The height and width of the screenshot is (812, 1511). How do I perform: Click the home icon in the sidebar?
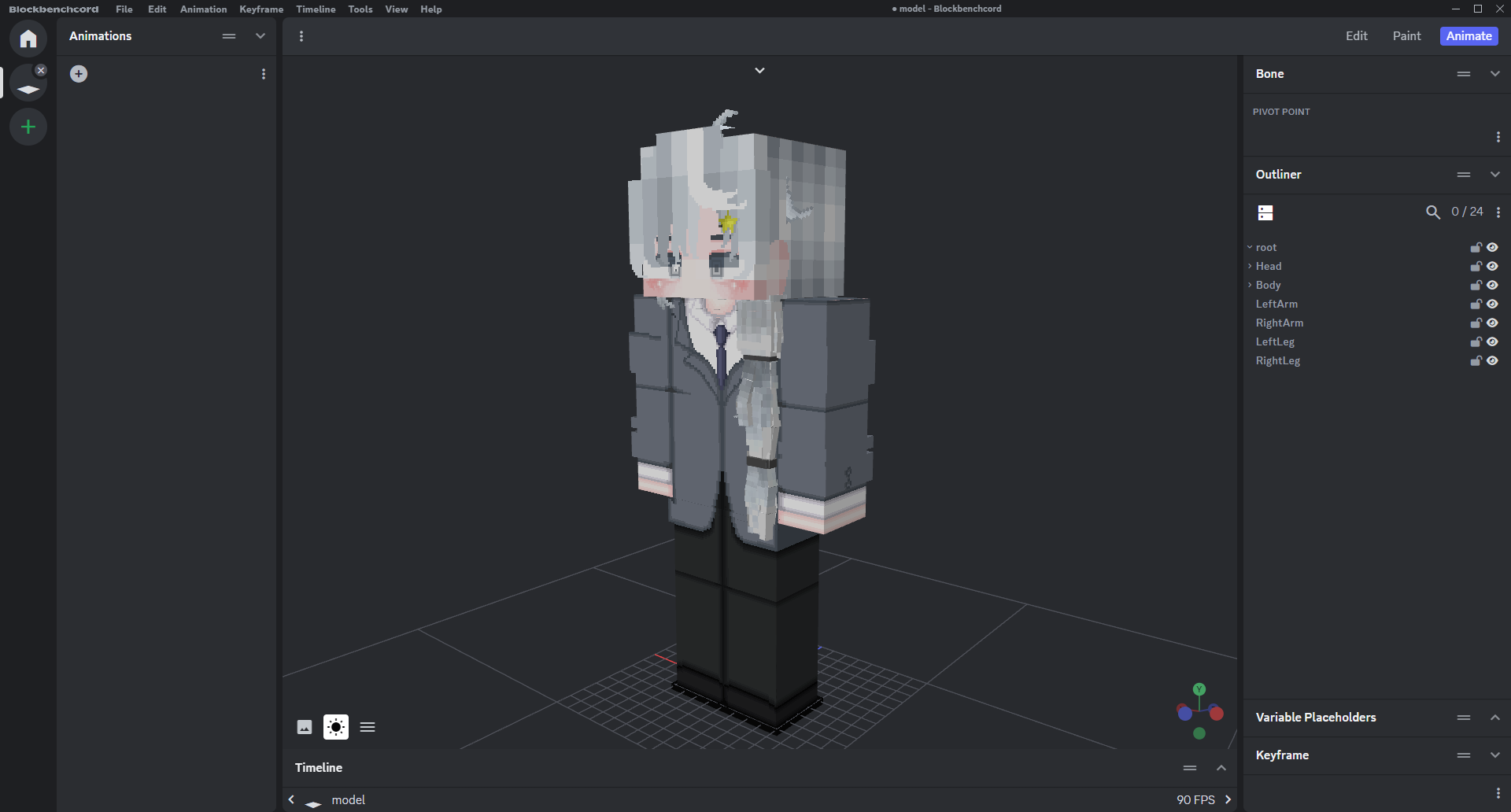click(28, 39)
